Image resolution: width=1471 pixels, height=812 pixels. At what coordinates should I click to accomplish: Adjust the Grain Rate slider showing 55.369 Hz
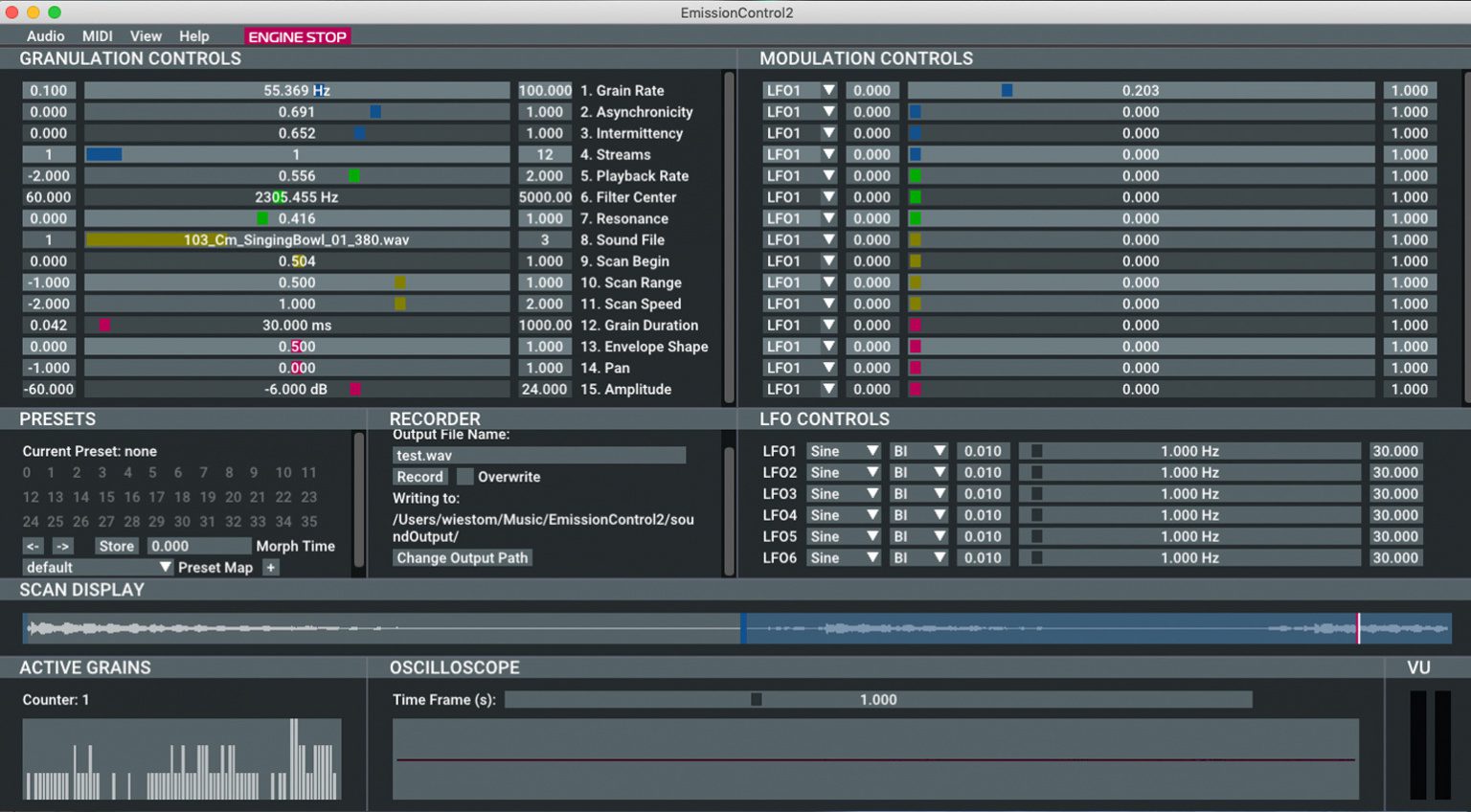coord(297,89)
